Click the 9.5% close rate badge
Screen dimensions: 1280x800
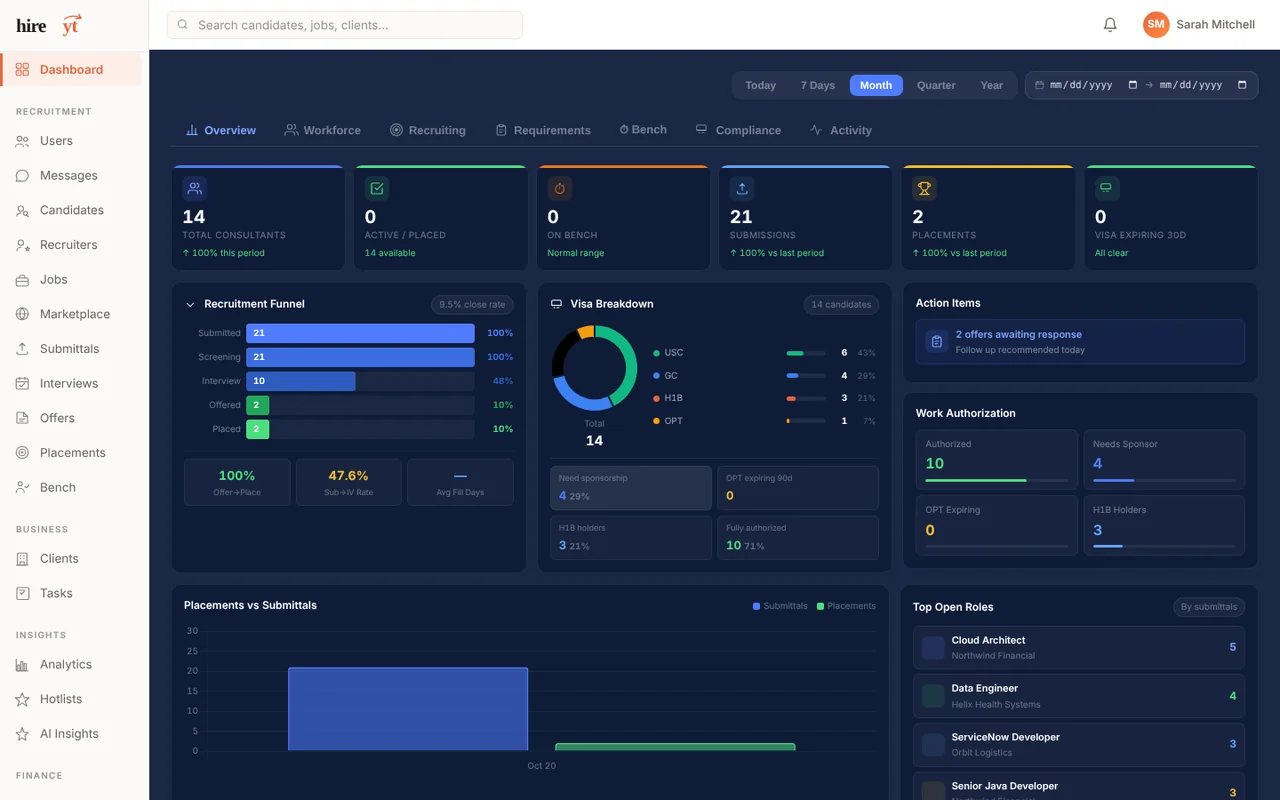(473, 304)
